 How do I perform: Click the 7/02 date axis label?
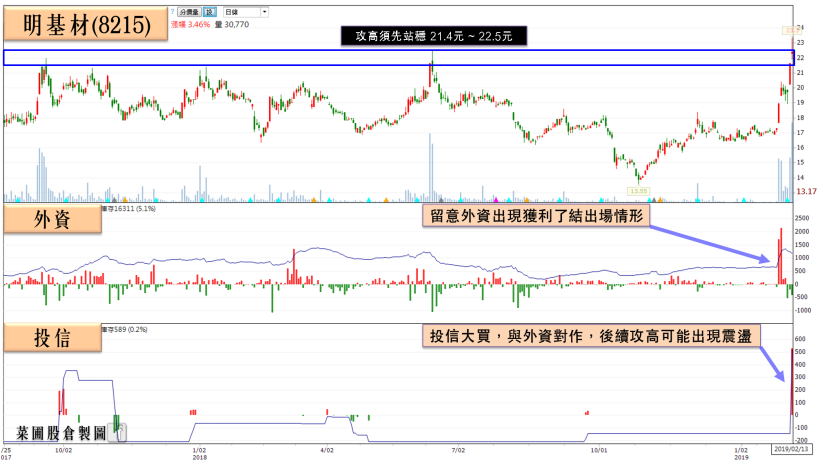[458, 450]
